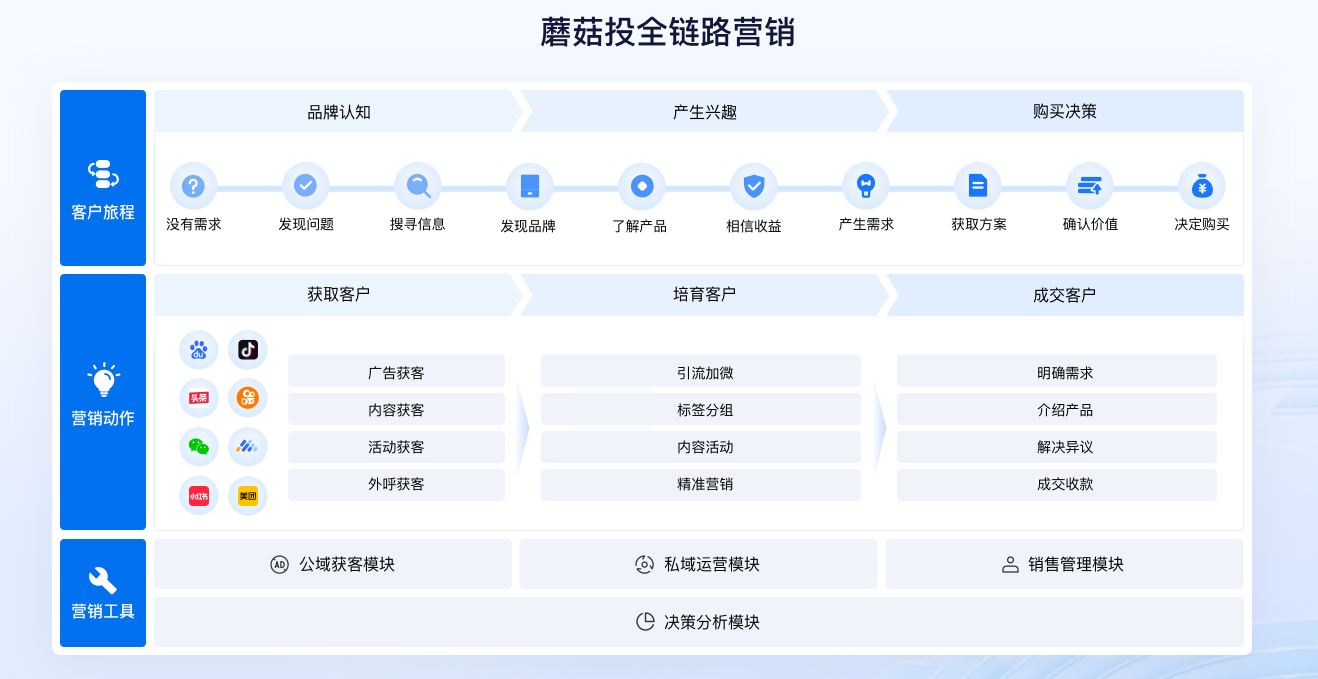Click the 标签分组 box
The width and height of the screenshot is (1318, 679).
coord(701,409)
